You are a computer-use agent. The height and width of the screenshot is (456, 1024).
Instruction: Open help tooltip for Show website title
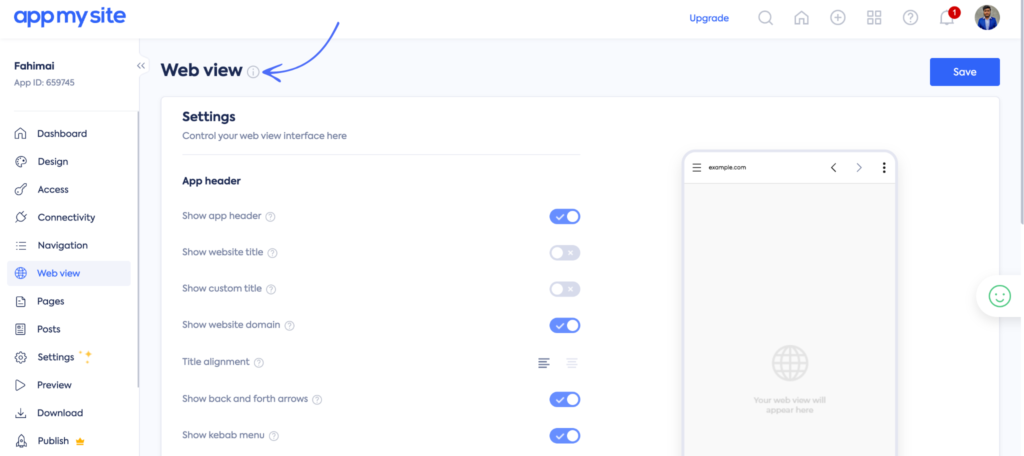(x=273, y=253)
